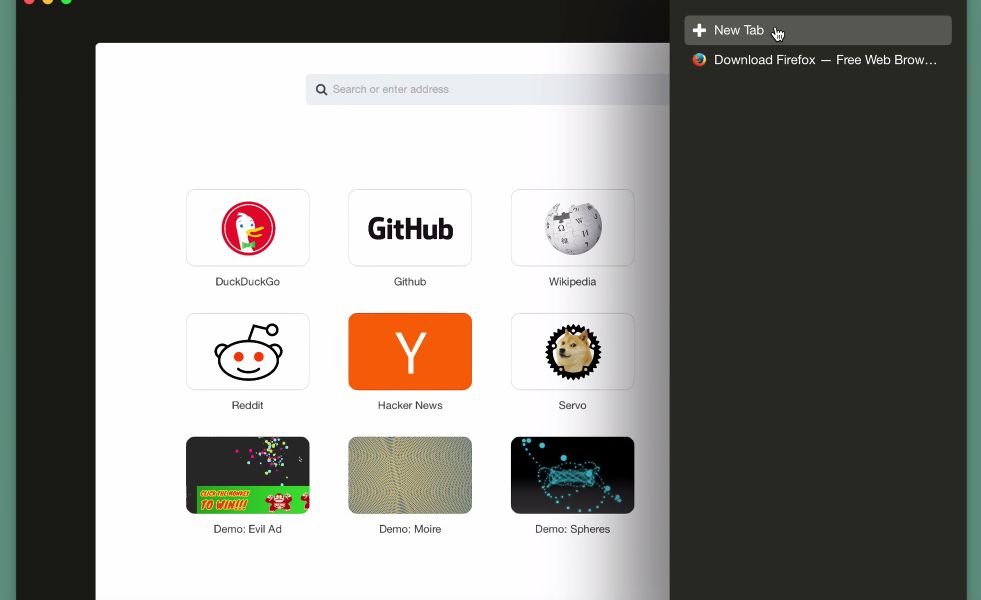Click the magnifier icon in search bar

(322, 89)
